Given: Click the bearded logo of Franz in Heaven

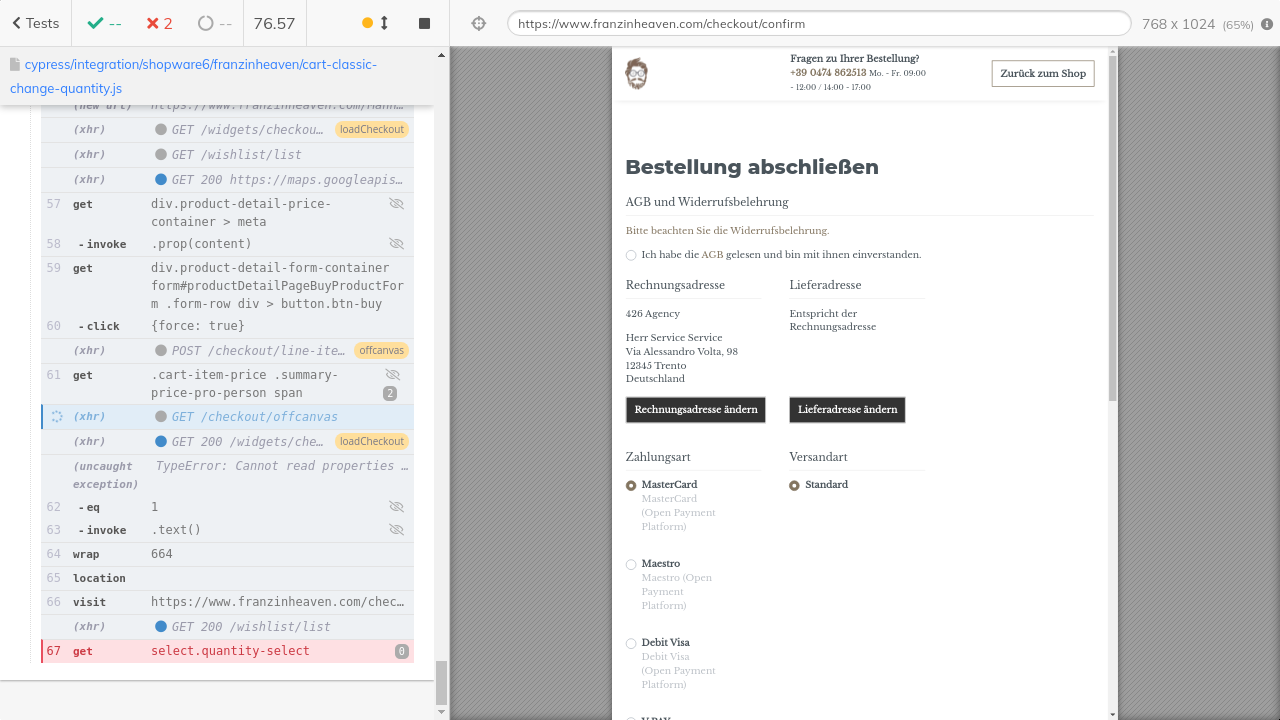Looking at the screenshot, I should tap(636, 73).
